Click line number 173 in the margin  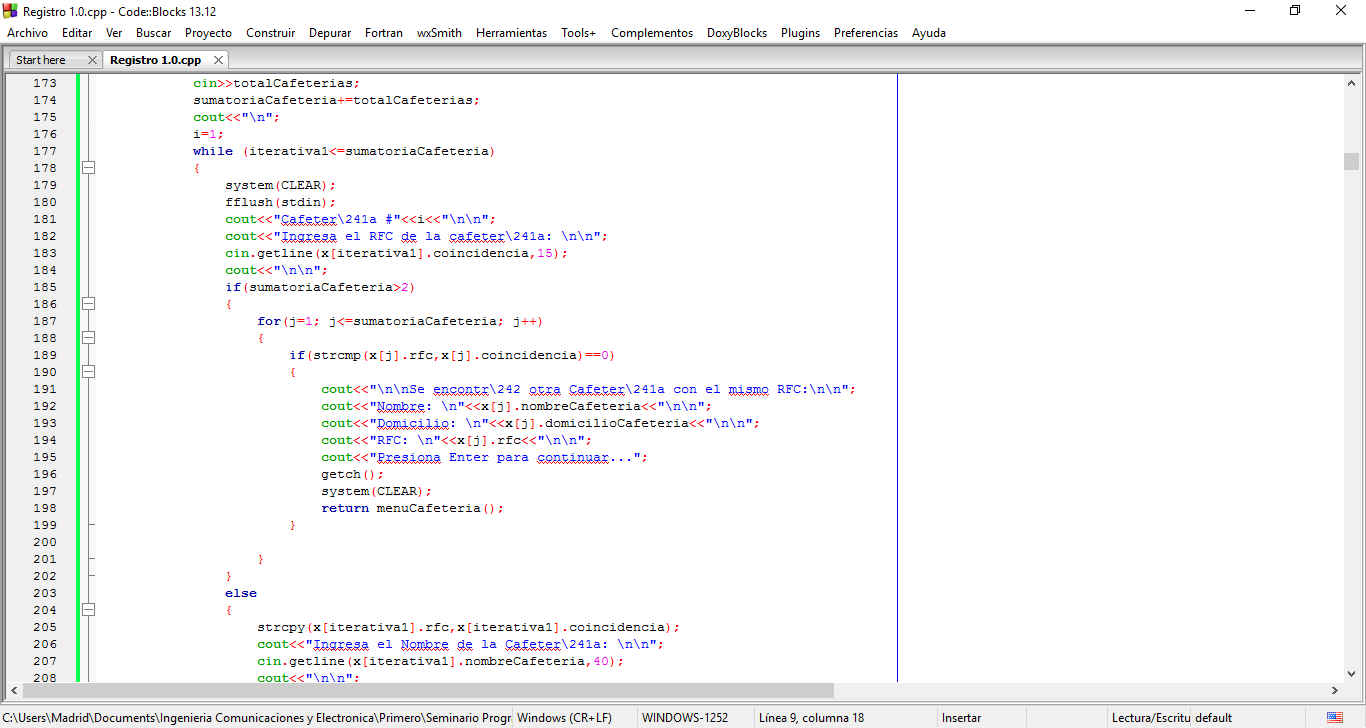tap(45, 83)
